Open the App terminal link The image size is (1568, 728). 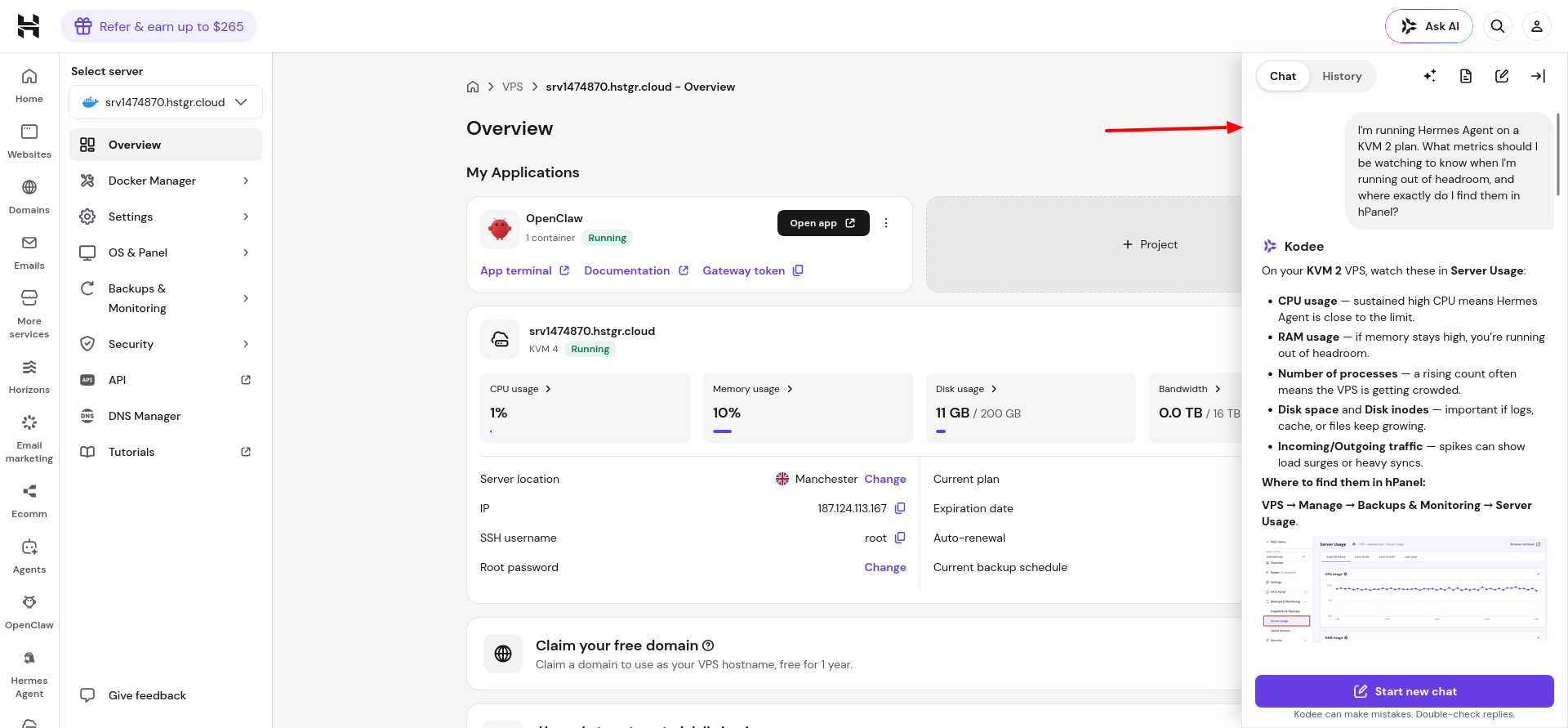[524, 270]
